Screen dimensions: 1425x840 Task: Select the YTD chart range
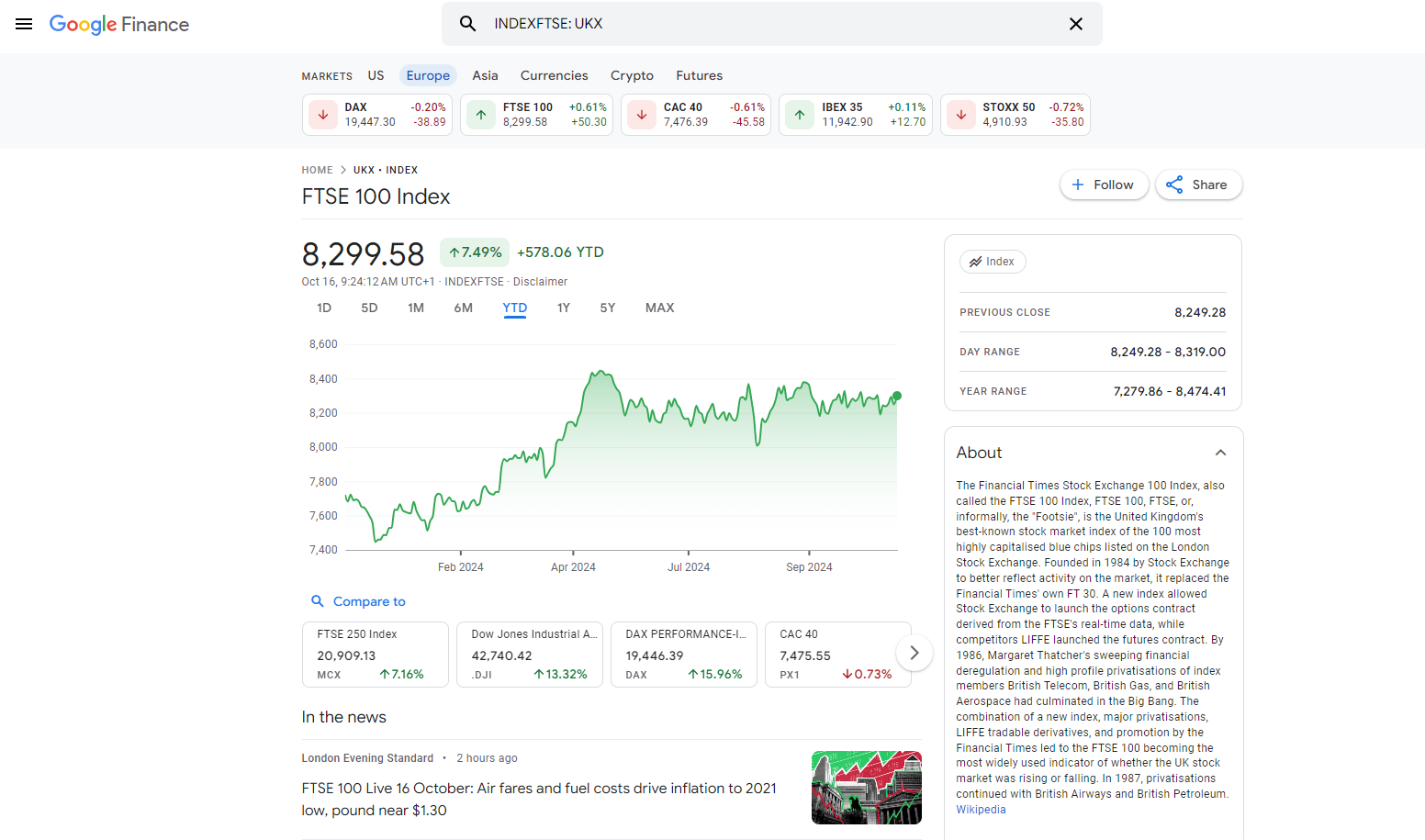coord(515,308)
